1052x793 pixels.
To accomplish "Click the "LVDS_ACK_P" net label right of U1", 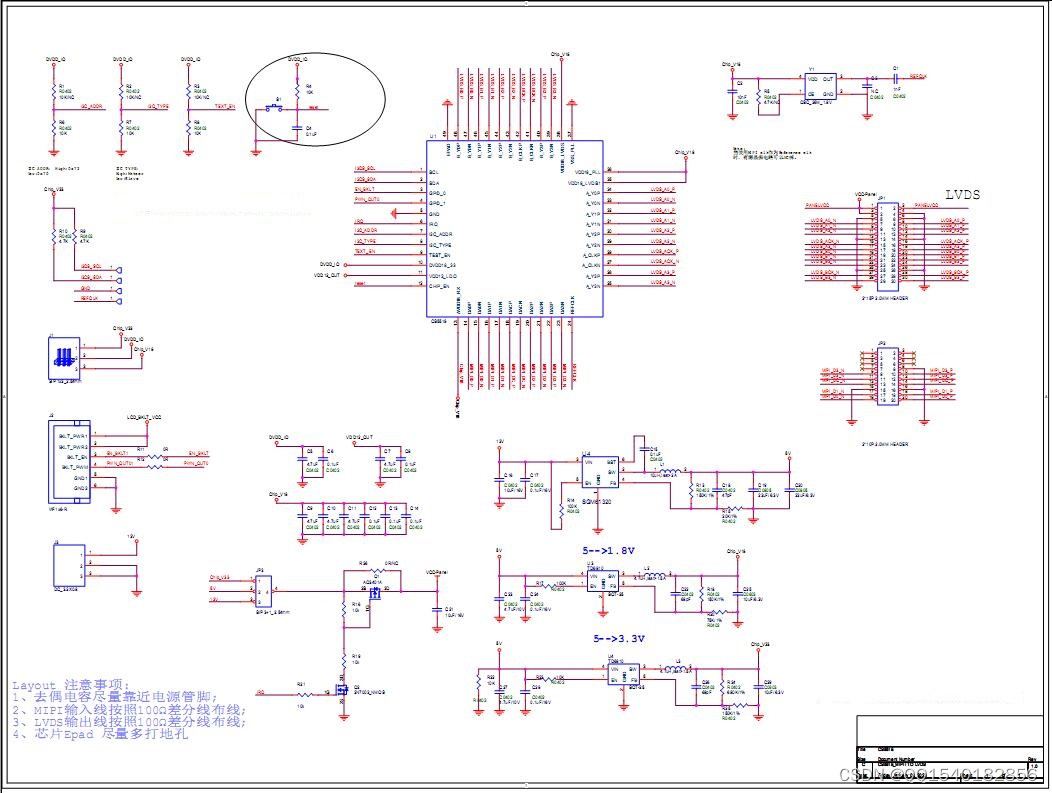I will [663, 252].
